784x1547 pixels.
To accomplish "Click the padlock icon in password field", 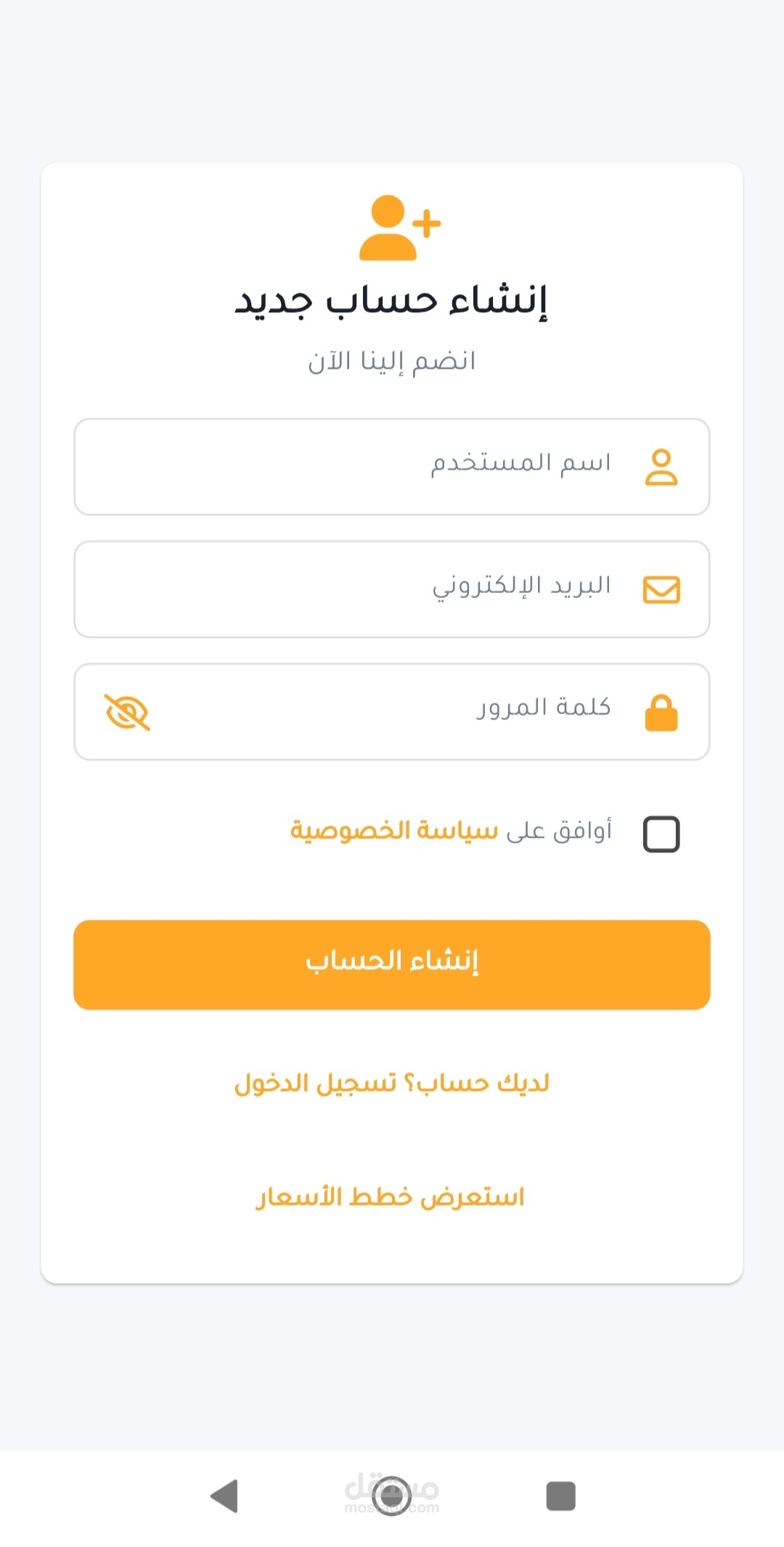I will (x=661, y=712).
